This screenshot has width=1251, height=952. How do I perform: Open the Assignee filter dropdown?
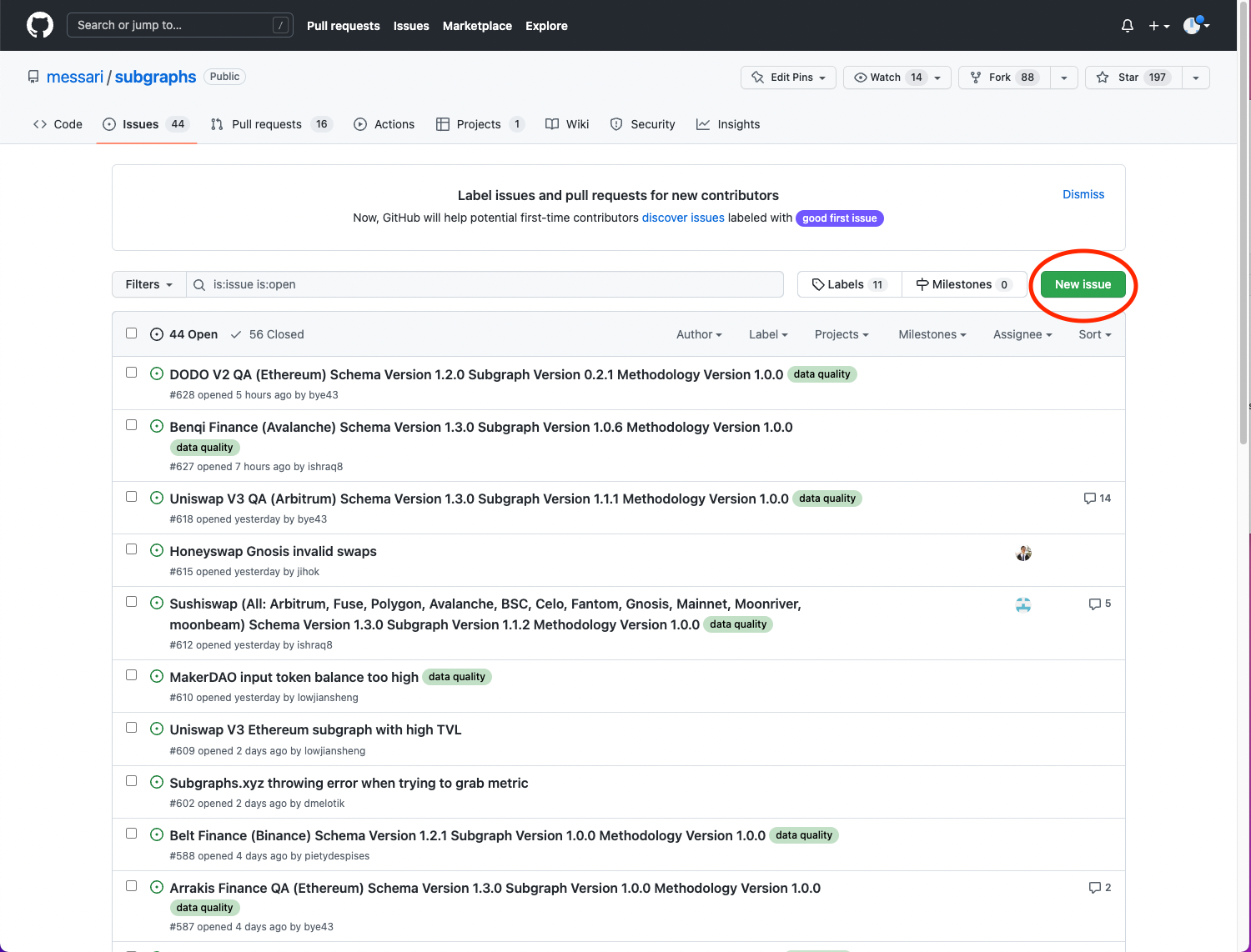coord(1022,334)
